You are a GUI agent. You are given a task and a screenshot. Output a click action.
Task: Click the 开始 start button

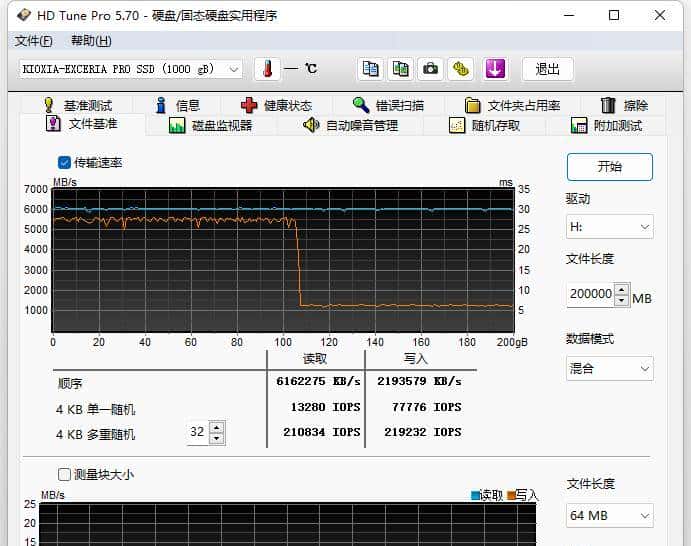tap(609, 167)
